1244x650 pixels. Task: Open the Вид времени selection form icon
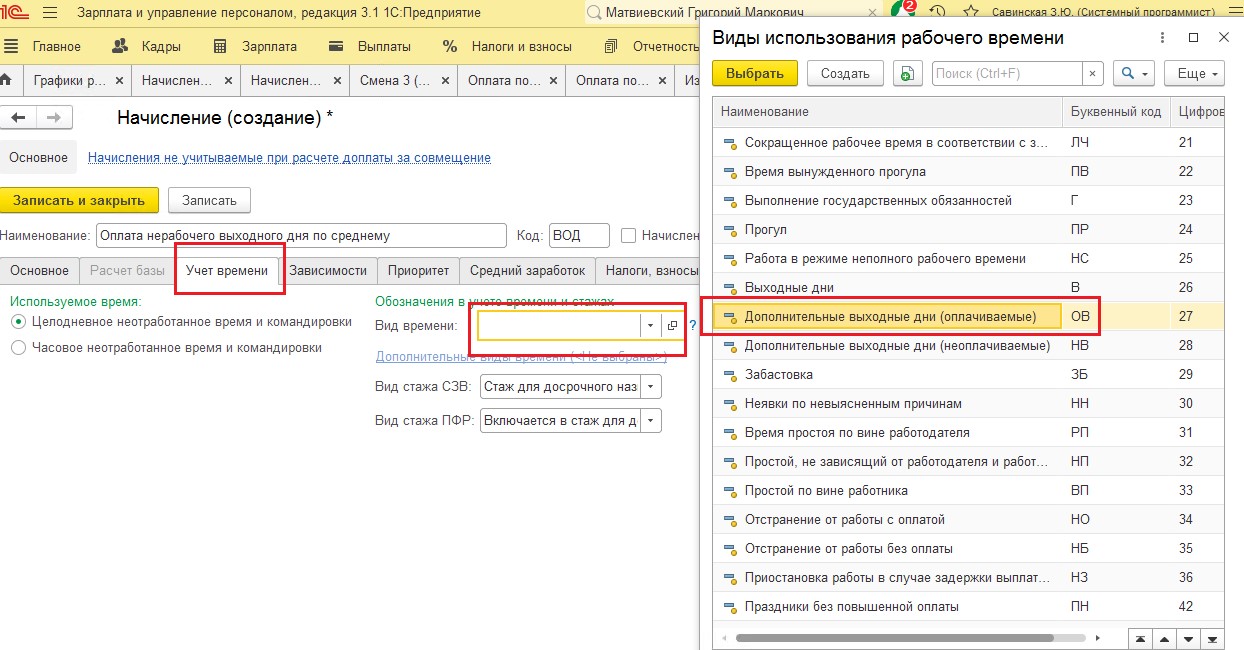672,326
